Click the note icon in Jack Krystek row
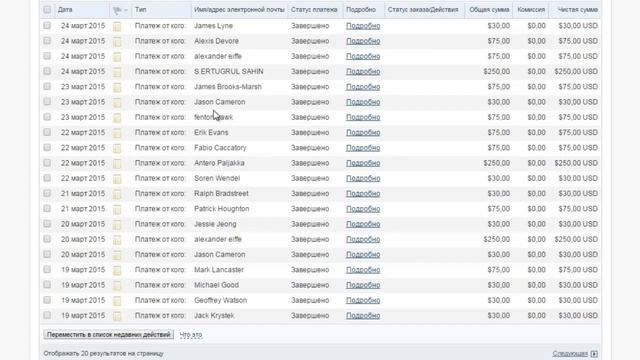 click(117, 316)
